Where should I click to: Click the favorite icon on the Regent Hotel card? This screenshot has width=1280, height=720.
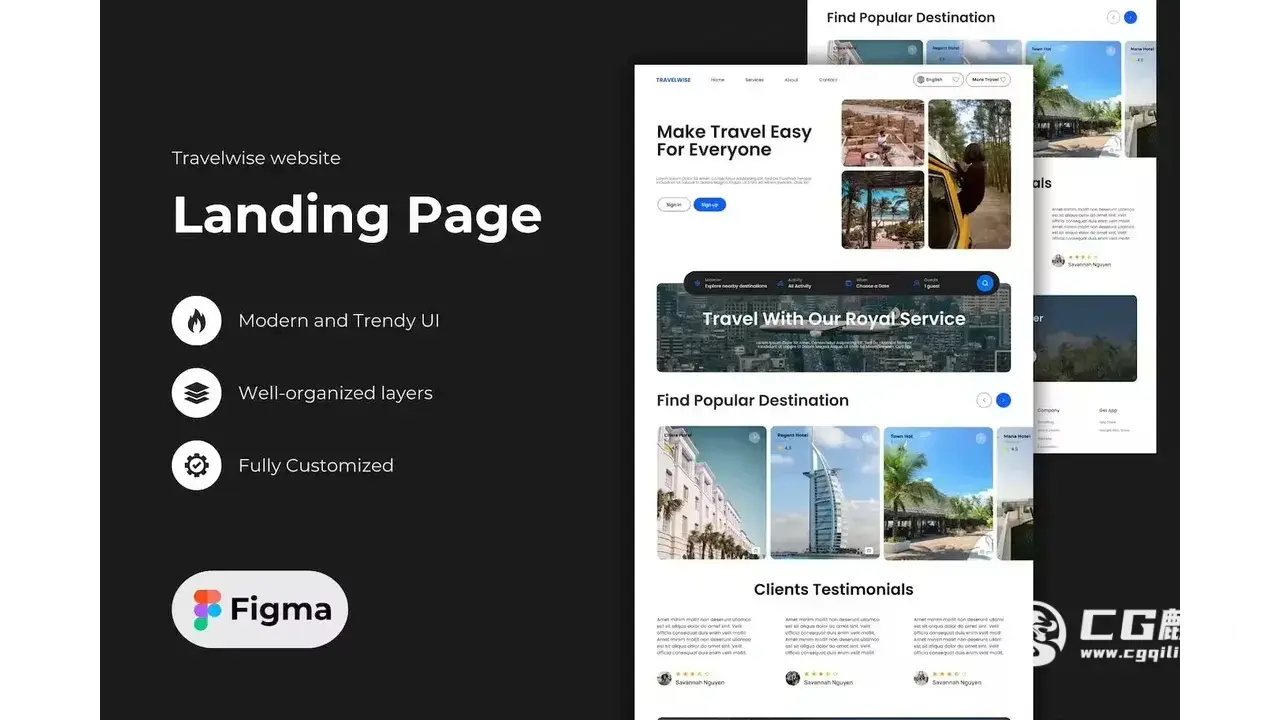coord(869,437)
